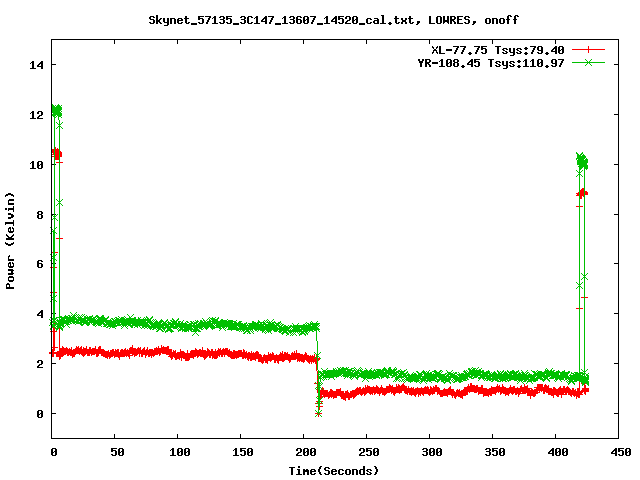The width and height of the screenshot is (640, 480).
Task: Click the red end cluster near 8.8 K
Action: [582, 193]
